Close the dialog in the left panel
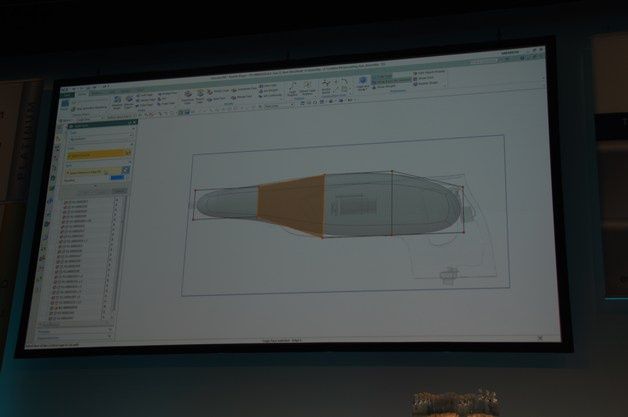Image resolution: width=628 pixels, height=417 pixels. [x=135, y=122]
